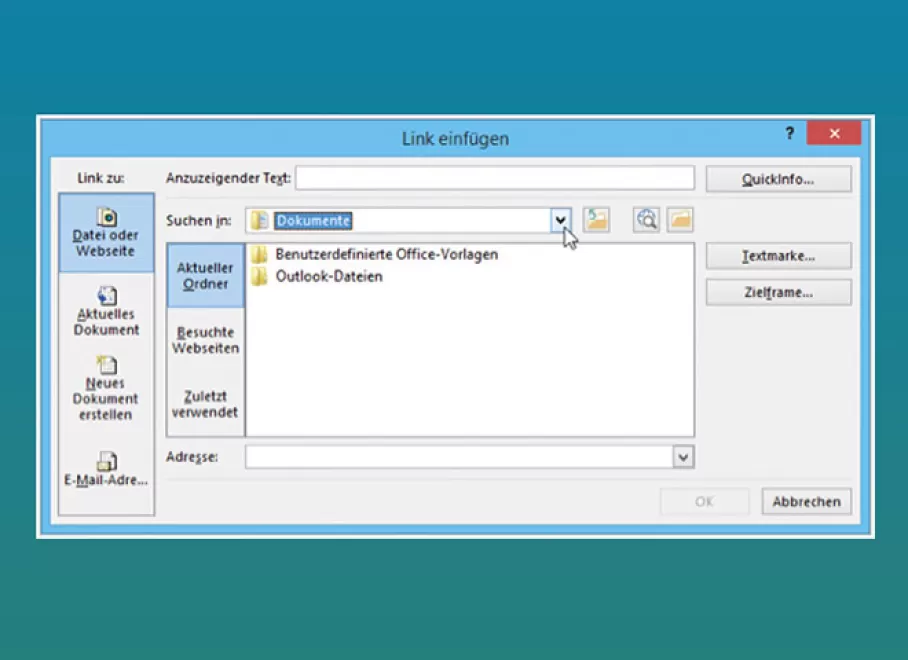The width and height of the screenshot is (908, 660).
Task: Click the 'Anzuzeigender Text' input field
Action: tap(494, 178)
